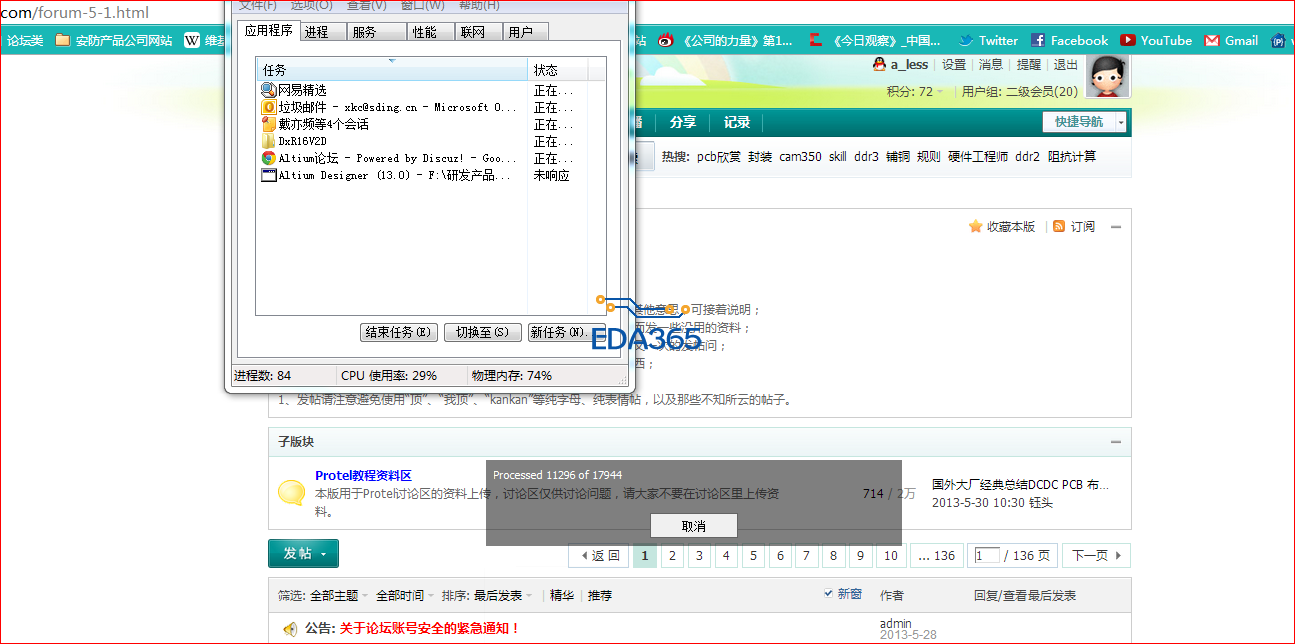Click the Gmail bookmark icon
The width and height of the screenshot is (1295, 644).
point(1212,41)
